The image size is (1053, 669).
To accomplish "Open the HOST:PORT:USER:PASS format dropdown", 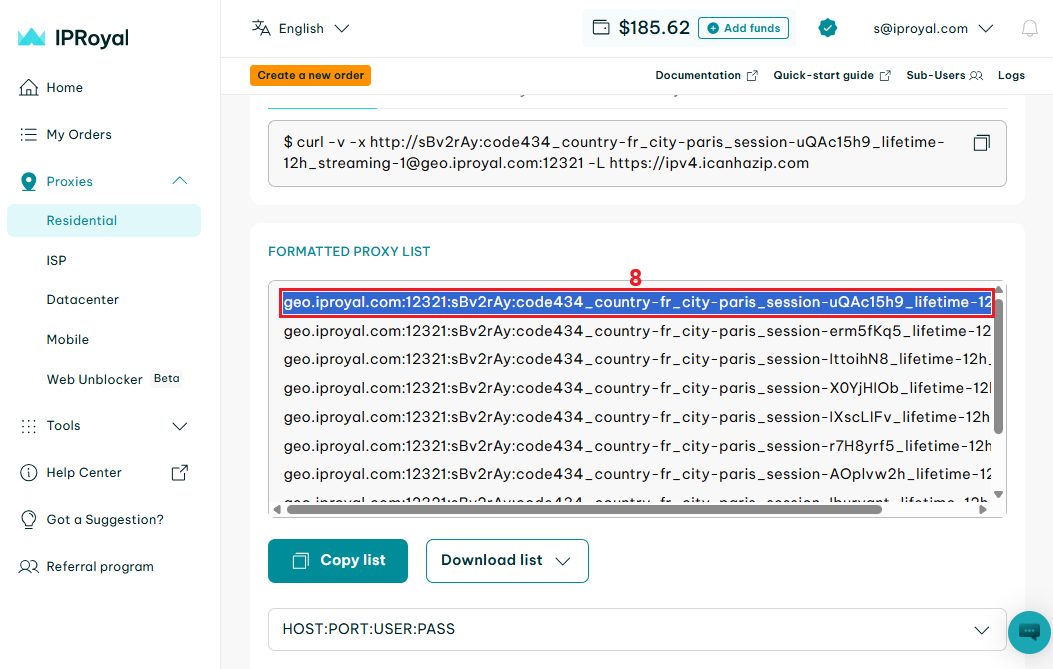I will coord(637,630).
